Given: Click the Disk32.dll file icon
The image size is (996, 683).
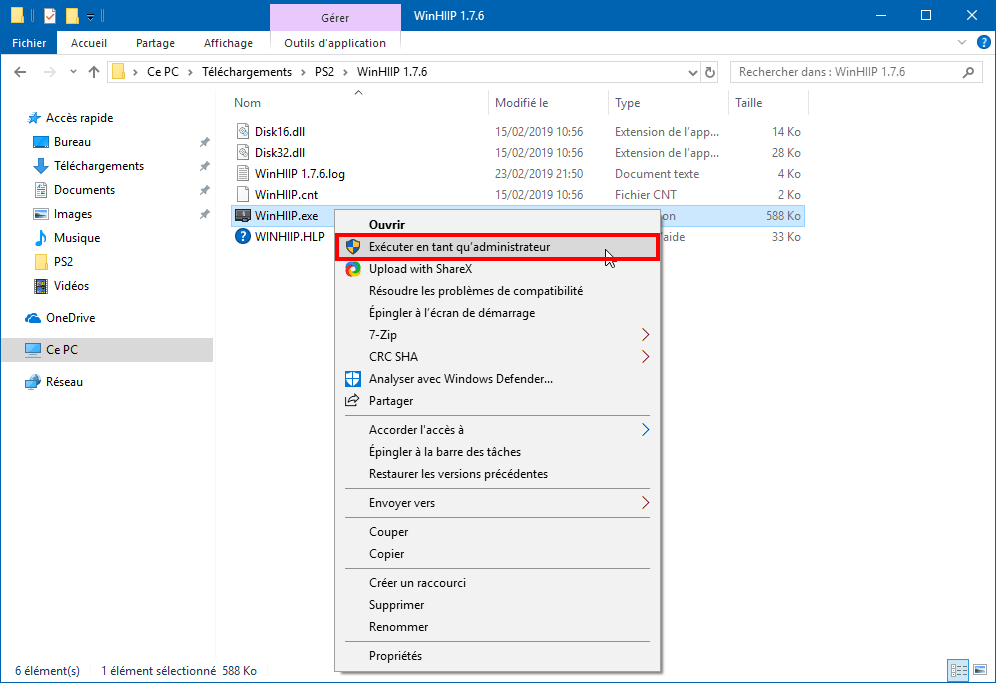Looking at the screenshot, I should click(243, 152).
